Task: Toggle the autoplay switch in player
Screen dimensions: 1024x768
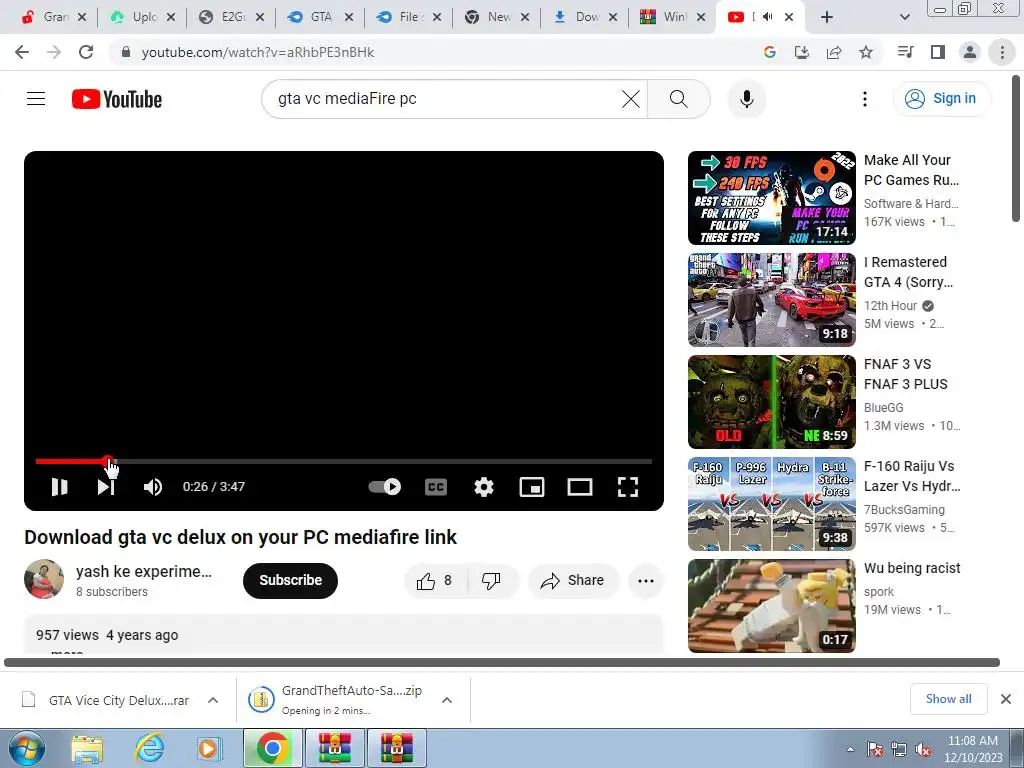Action: coord(385,487)
